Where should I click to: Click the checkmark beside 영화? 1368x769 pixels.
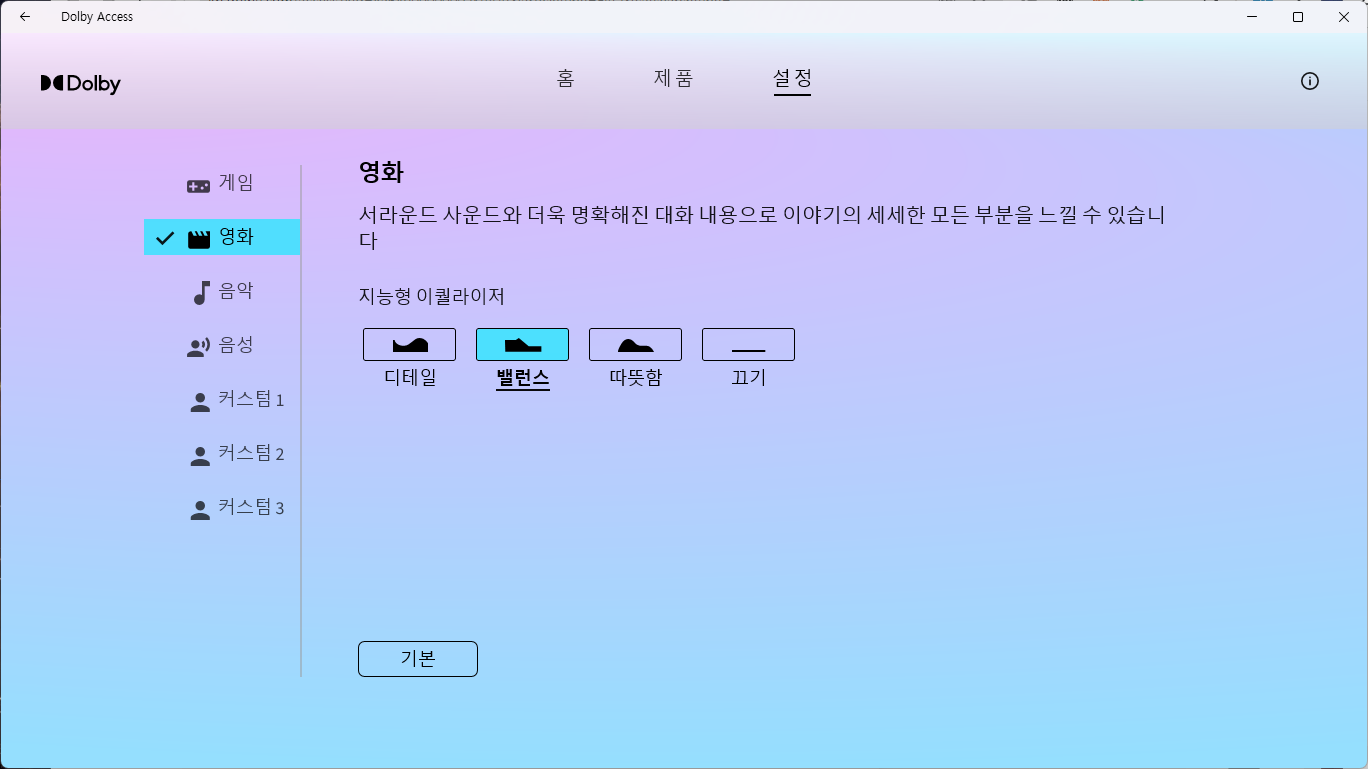tap(166, 237)
